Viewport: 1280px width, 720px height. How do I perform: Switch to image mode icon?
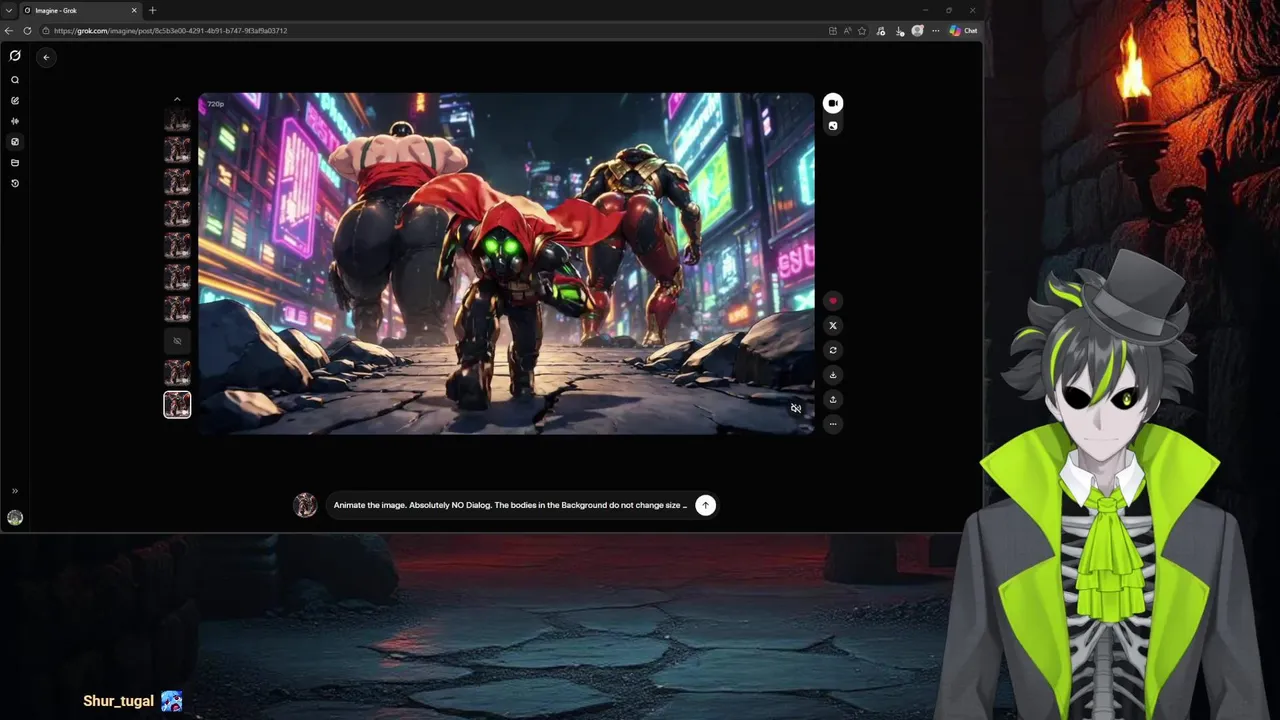point(833,126)
